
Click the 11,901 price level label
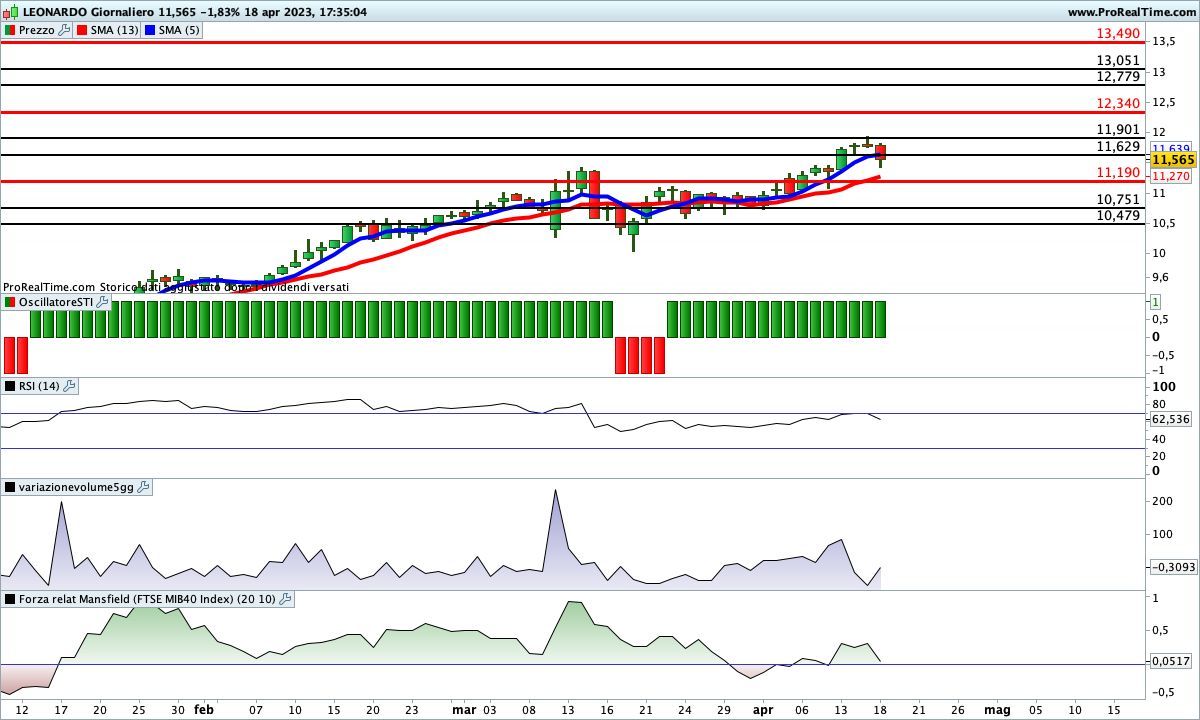click(1118, 129)
